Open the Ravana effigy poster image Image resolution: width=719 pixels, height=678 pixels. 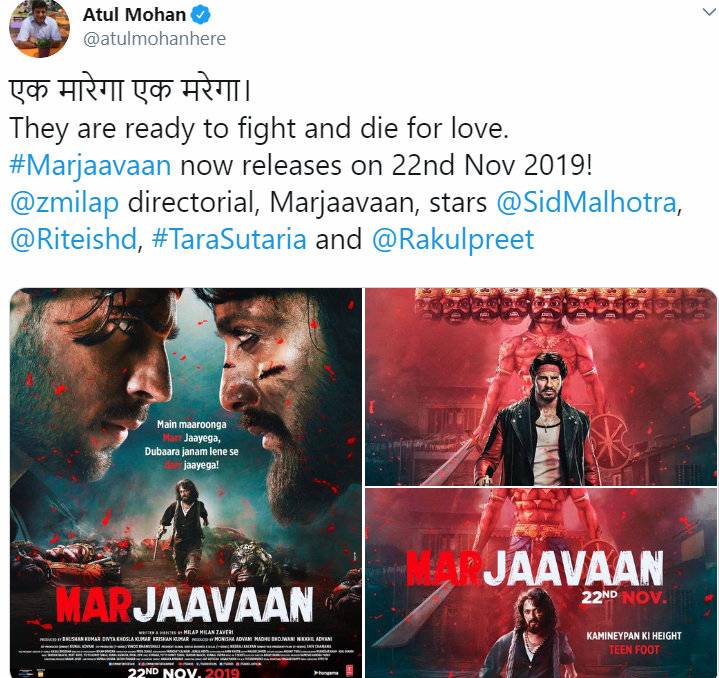tap(541, 386)
